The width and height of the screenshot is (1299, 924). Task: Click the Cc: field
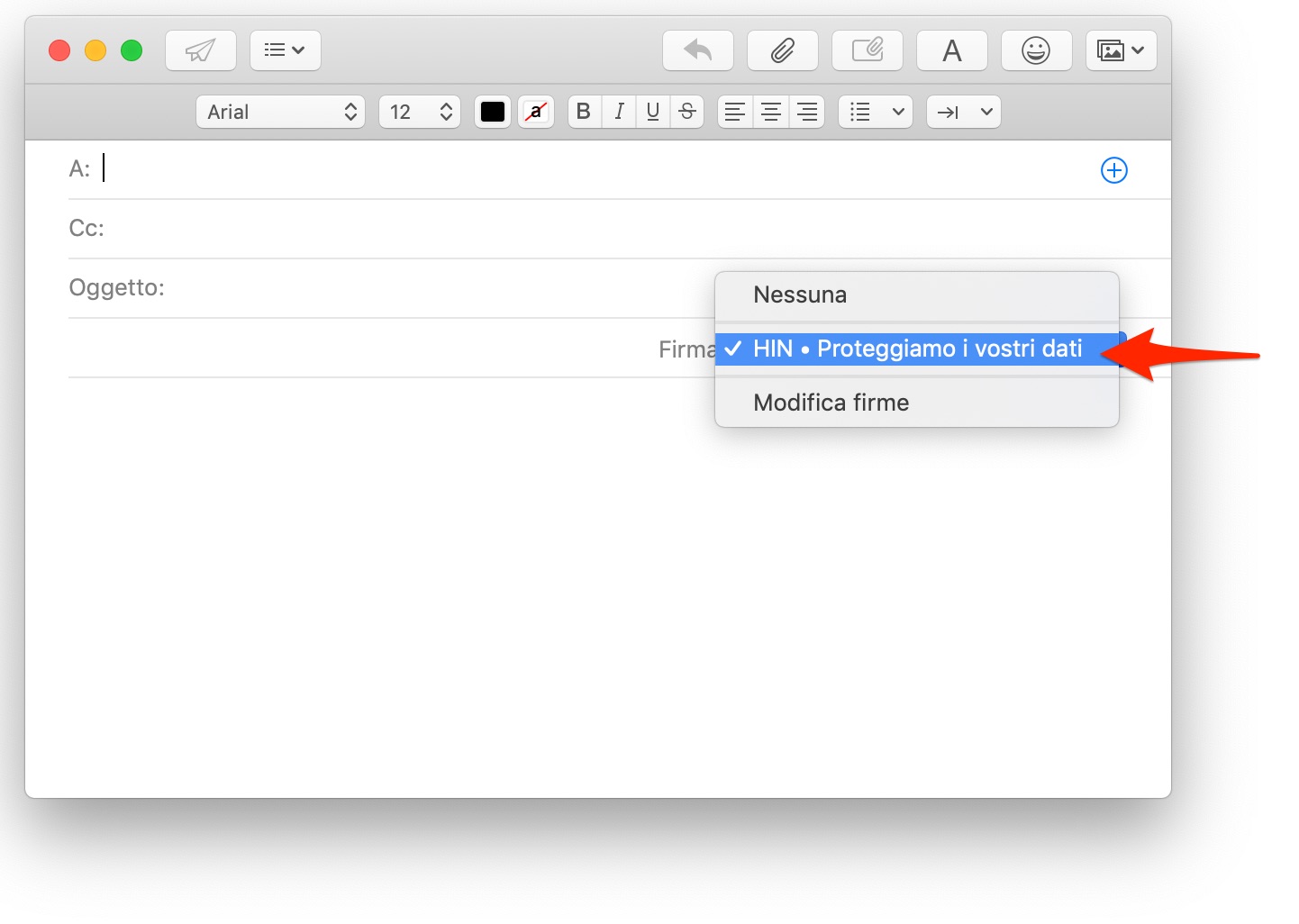pyautogui.click(x=620, y=229)
